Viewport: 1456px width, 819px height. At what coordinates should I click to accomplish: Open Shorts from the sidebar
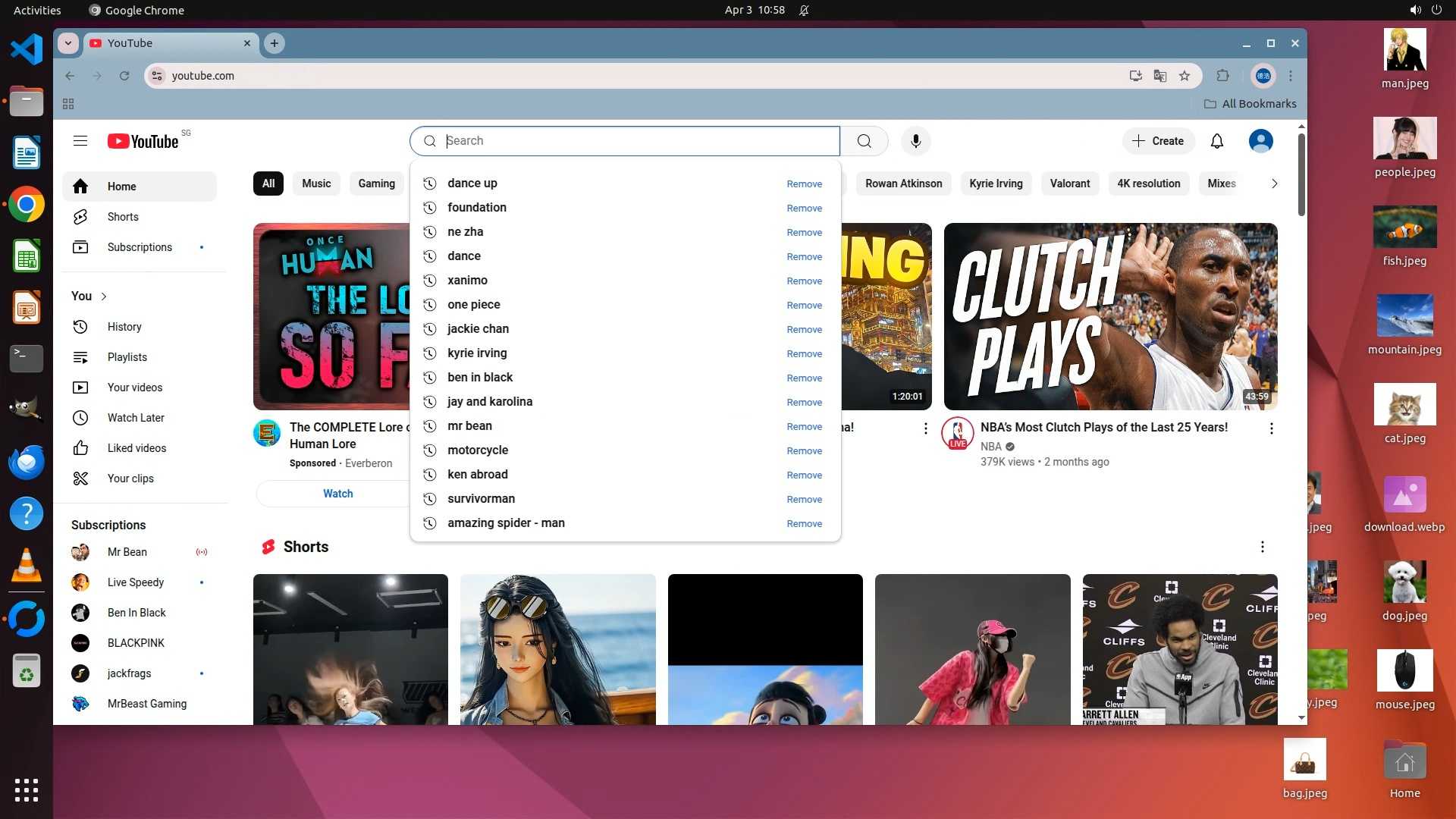click(x=123, y=217)
